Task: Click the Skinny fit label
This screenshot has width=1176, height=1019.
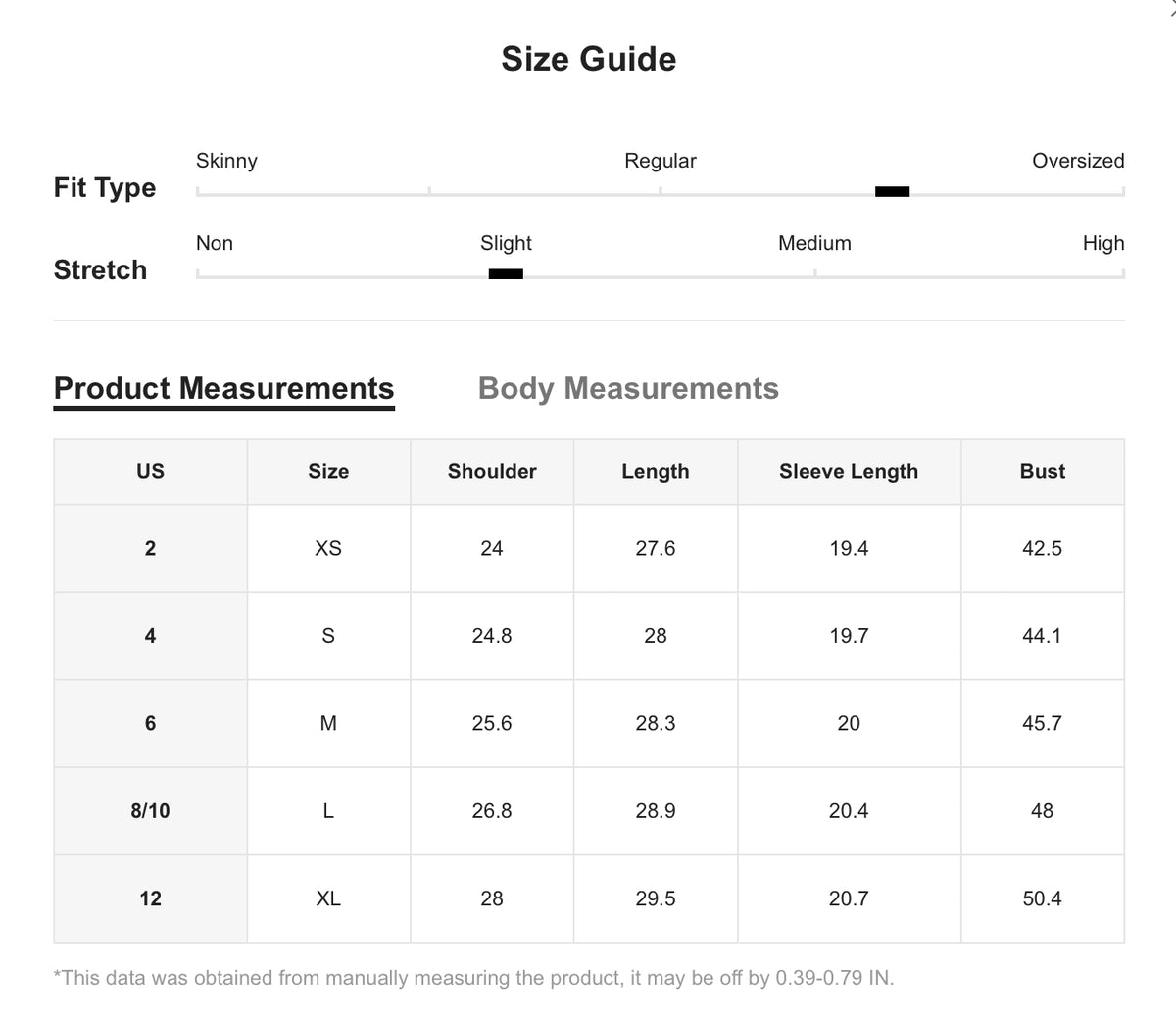Action: tap(226, 161)
